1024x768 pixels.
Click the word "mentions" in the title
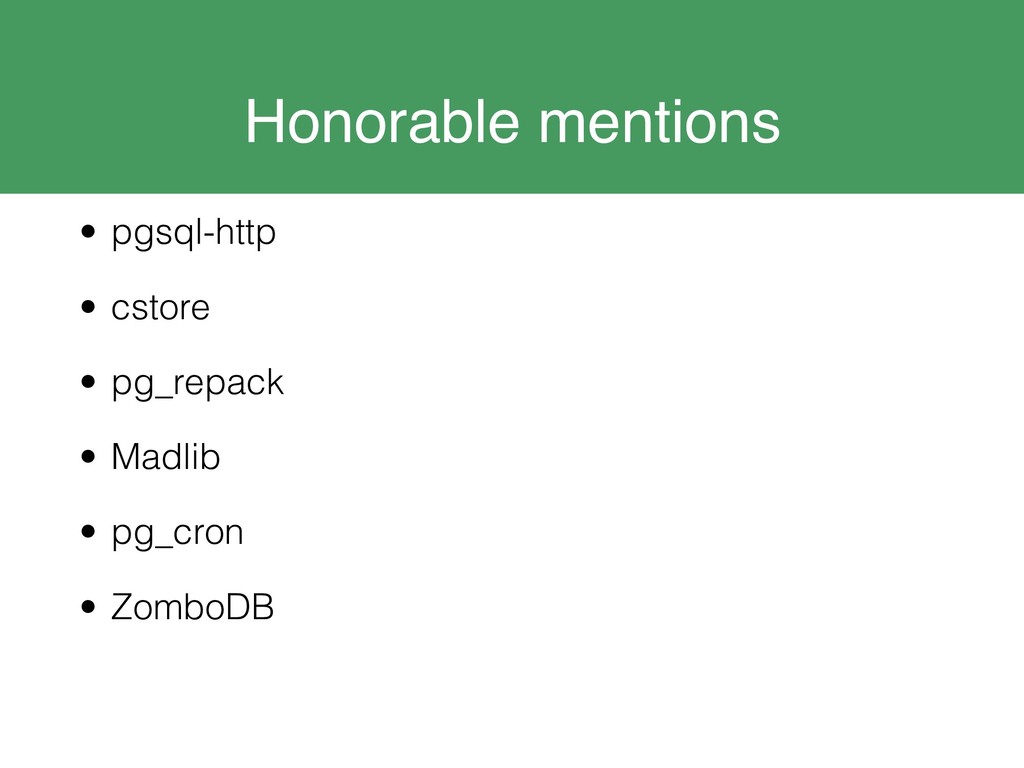(659, 121)
